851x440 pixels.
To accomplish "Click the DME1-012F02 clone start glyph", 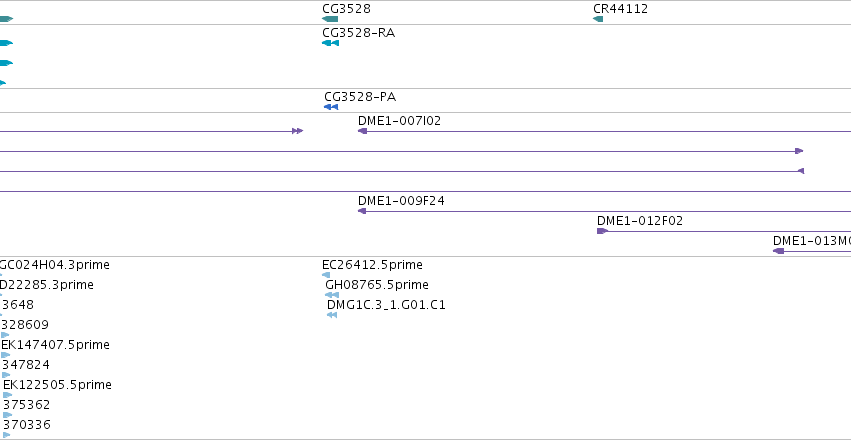I will 602,231.
